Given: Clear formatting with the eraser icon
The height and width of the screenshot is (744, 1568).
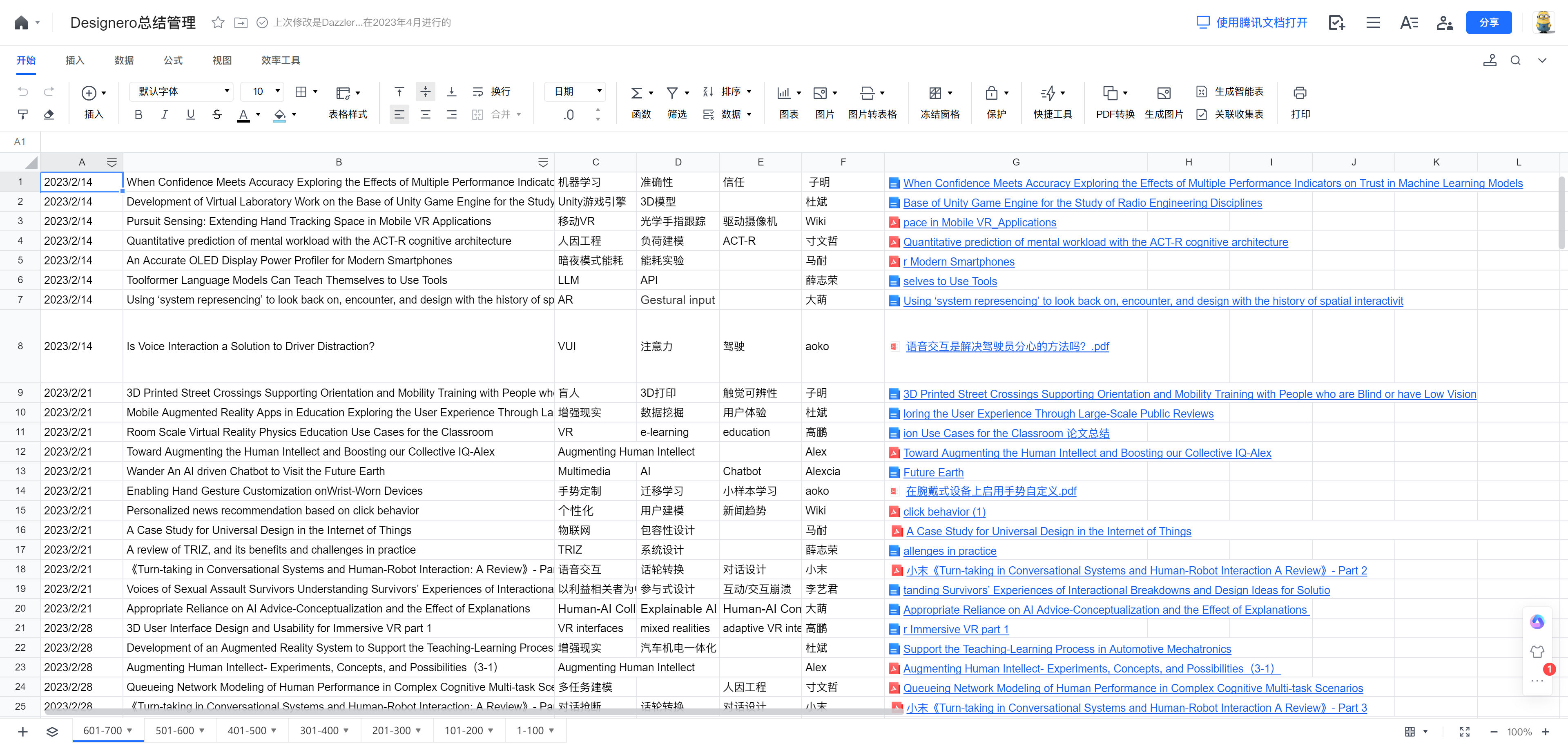Looking at the screenshot, I should 49,114.
